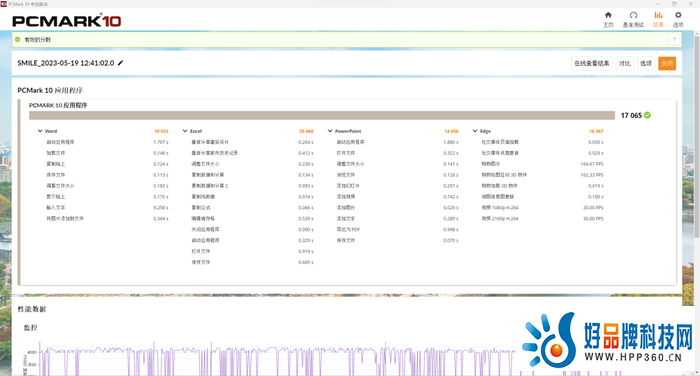This screenshot has height=376, width=700.
Task: Click the 导出为 PDF row under PowerPoint
Action: (397, 230)
